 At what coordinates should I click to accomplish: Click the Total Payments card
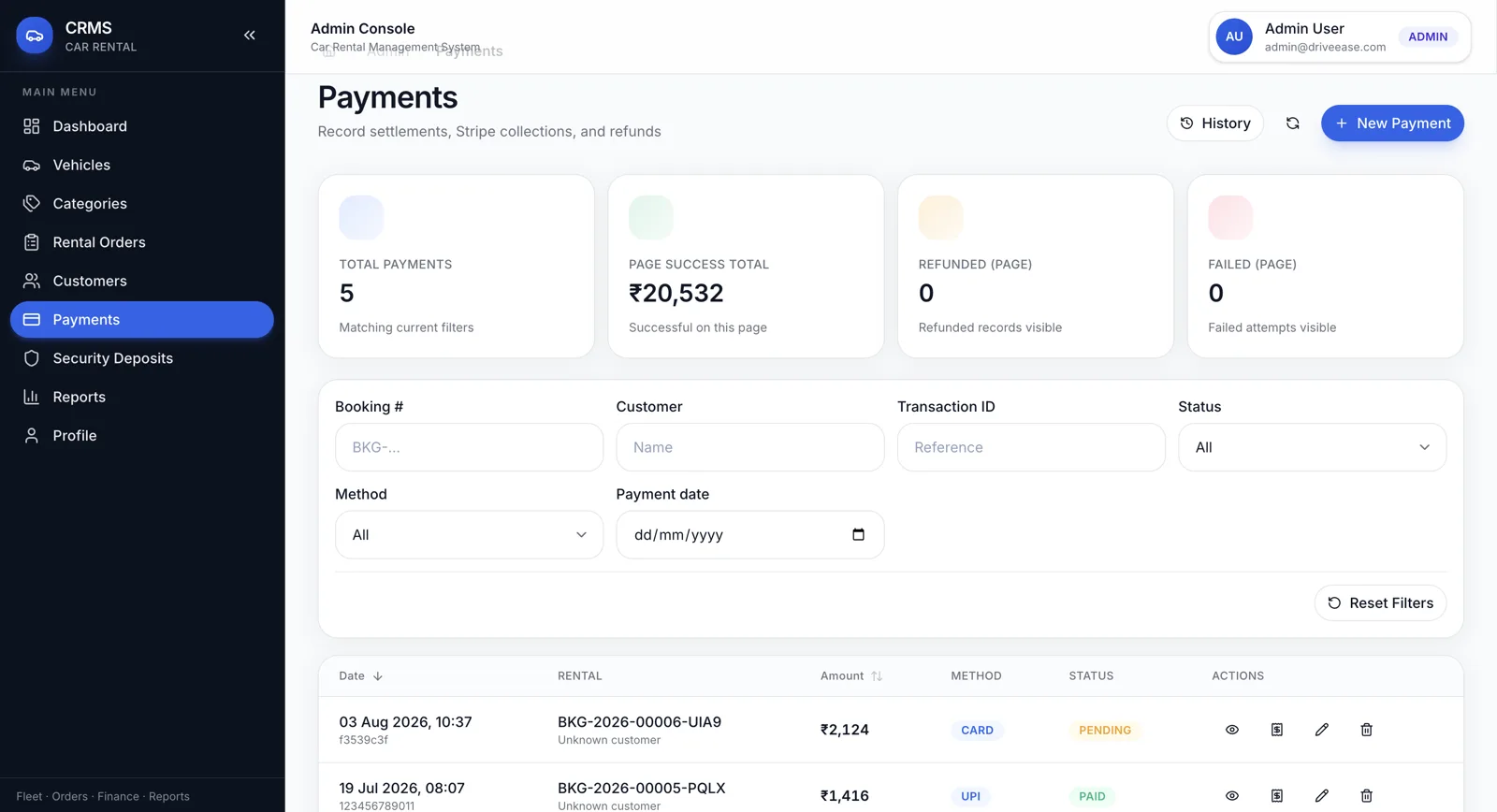[457, 267]
